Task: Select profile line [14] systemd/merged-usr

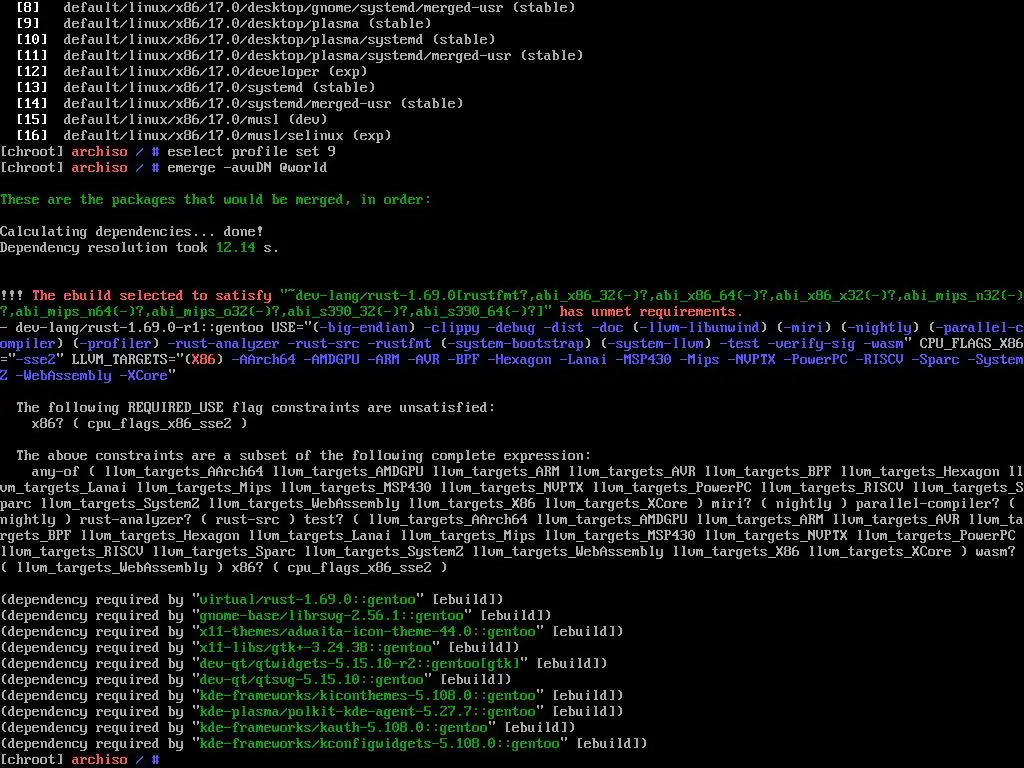Action: [240, 104]
